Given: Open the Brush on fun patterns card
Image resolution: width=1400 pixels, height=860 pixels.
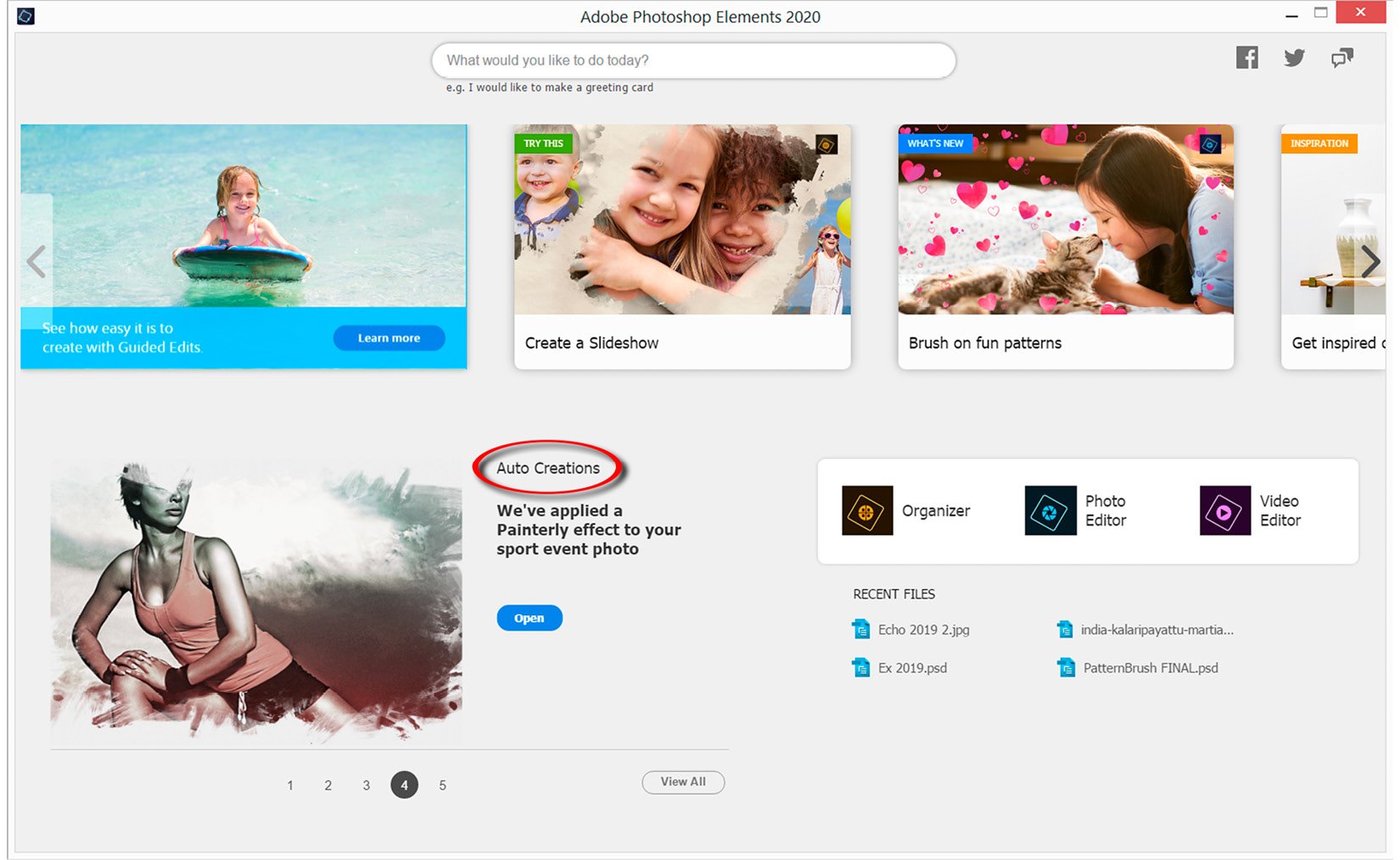Looking at the screenshot, I should click(x=1066, y=246).
